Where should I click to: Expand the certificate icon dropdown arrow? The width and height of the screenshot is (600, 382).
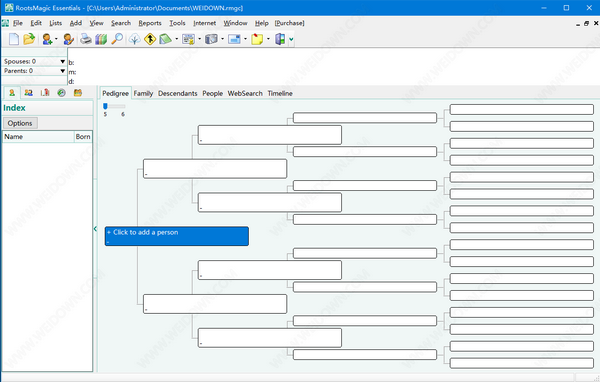pyautogui.click(x=199, y=39)
